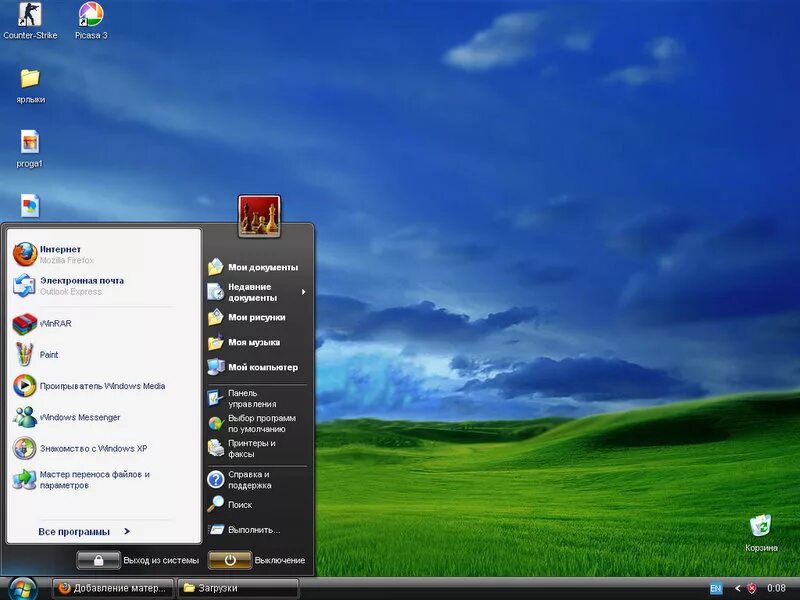Select Picasa 3 desktop shortcut
This screenshot has height=600, width=800.
coord(91,20)
